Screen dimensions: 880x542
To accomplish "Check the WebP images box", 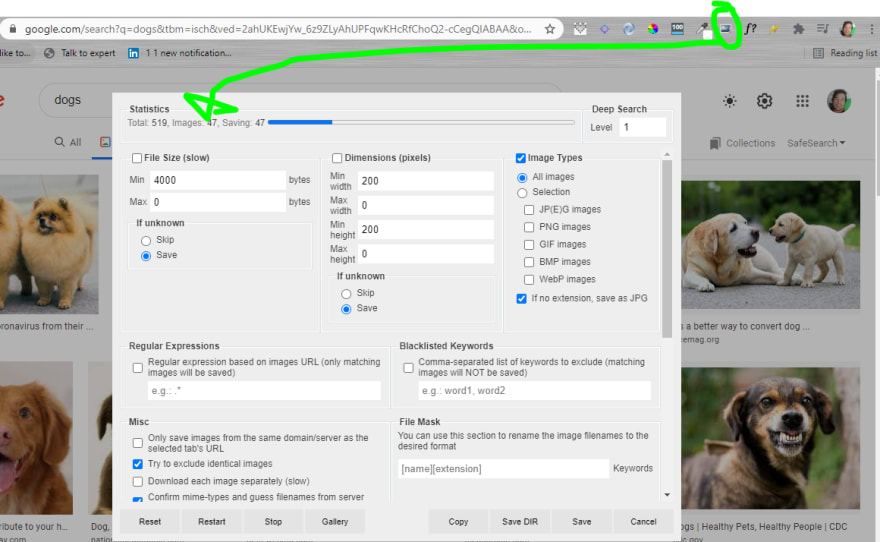I will 529,279.
